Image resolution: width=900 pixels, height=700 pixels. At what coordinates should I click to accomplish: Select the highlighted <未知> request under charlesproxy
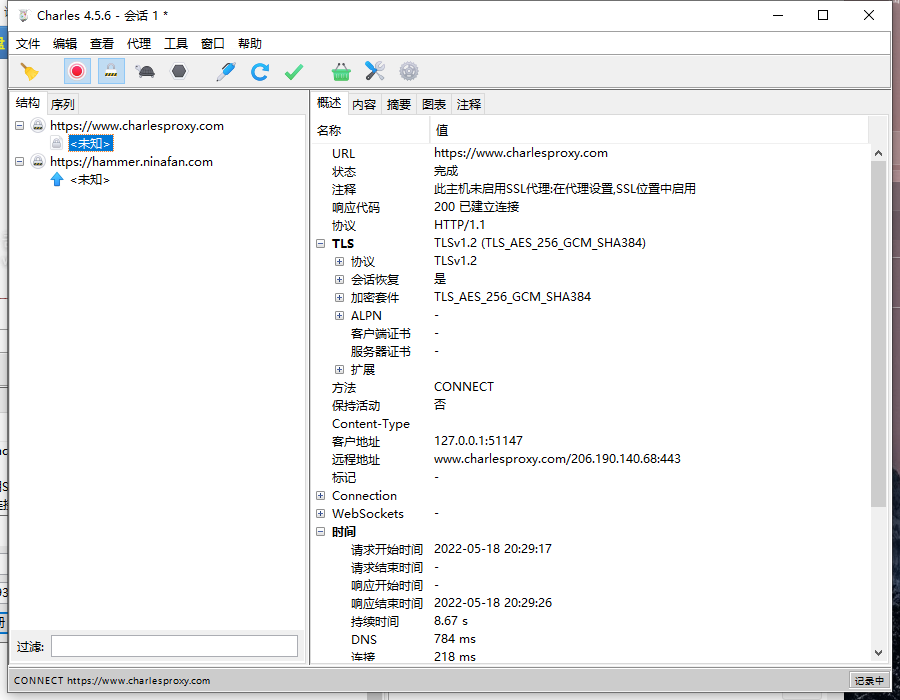90,143
